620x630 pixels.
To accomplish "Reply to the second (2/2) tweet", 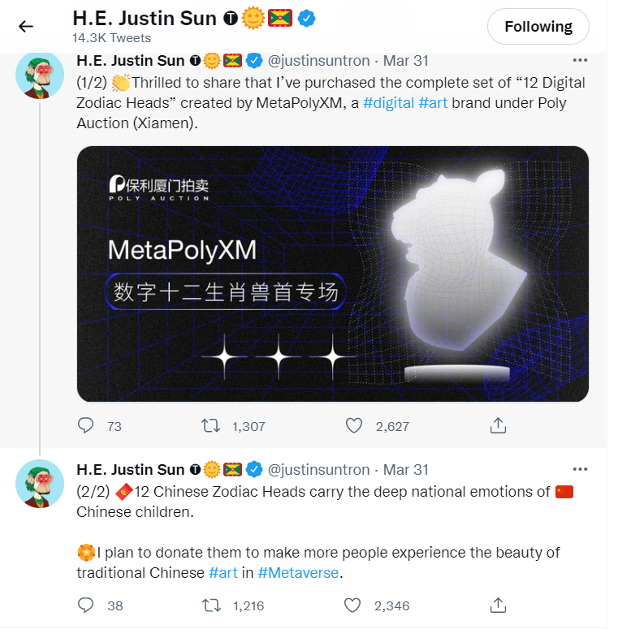I will (x=86, y=605).
